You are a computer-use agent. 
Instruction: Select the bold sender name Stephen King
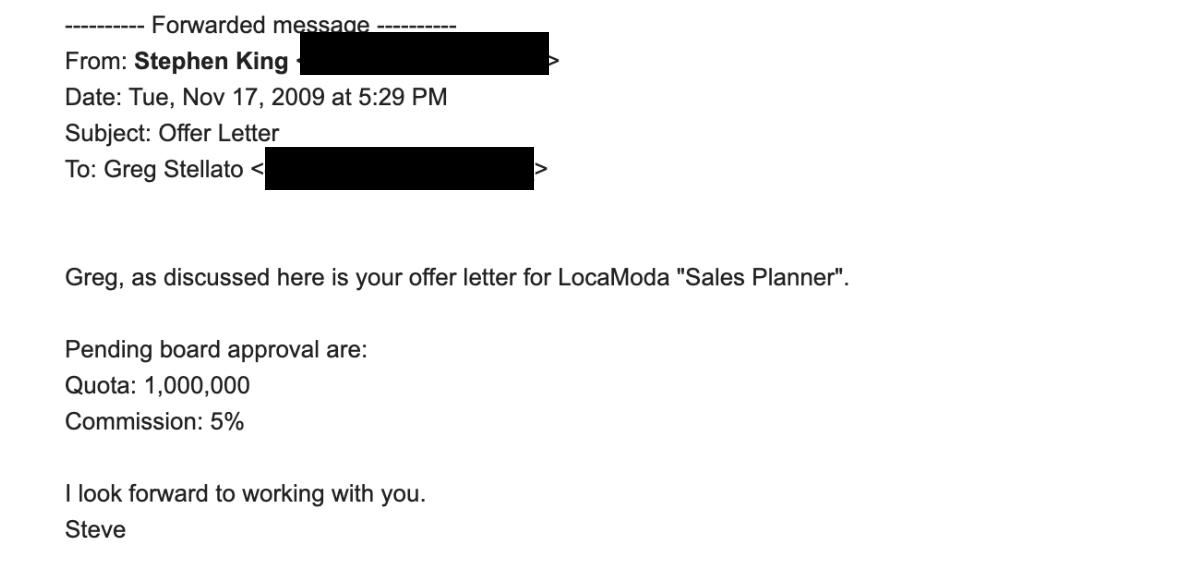point(211,61)
